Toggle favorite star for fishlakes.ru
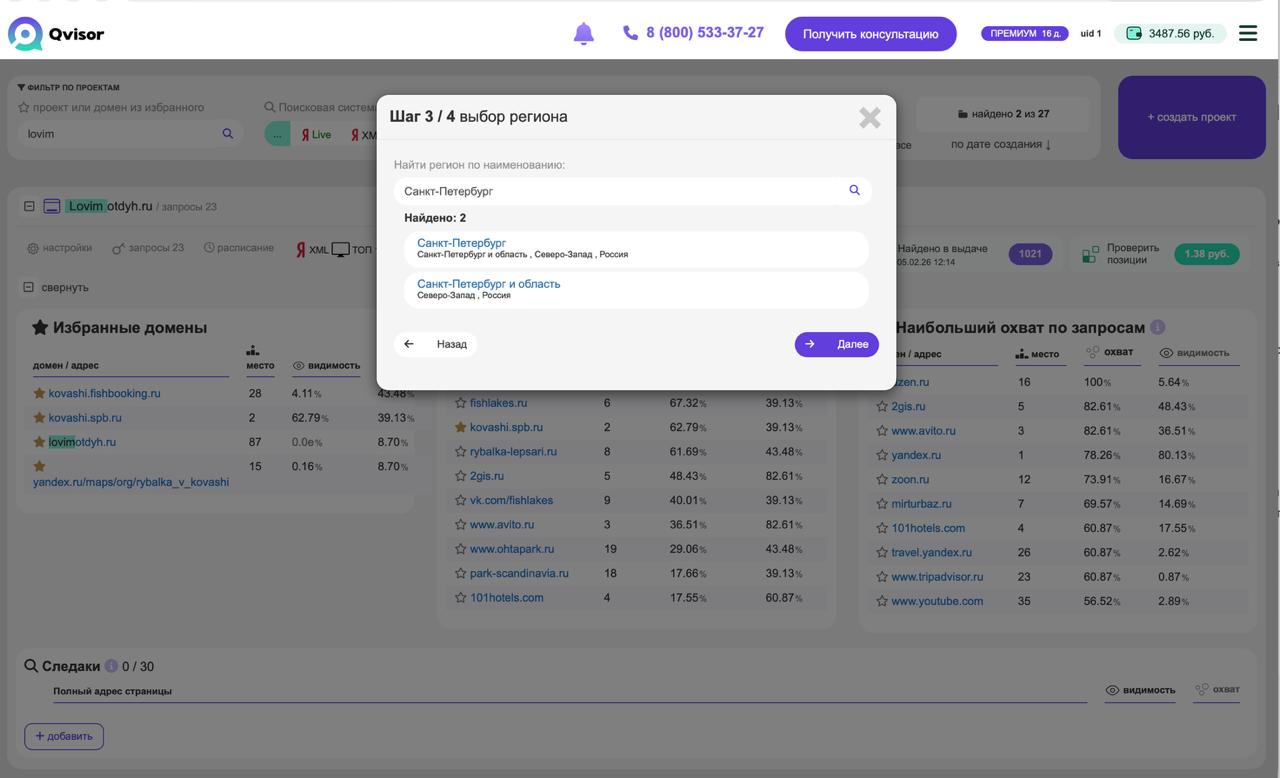This screenshot has width=1280, height=778. [x=460, y=403]
